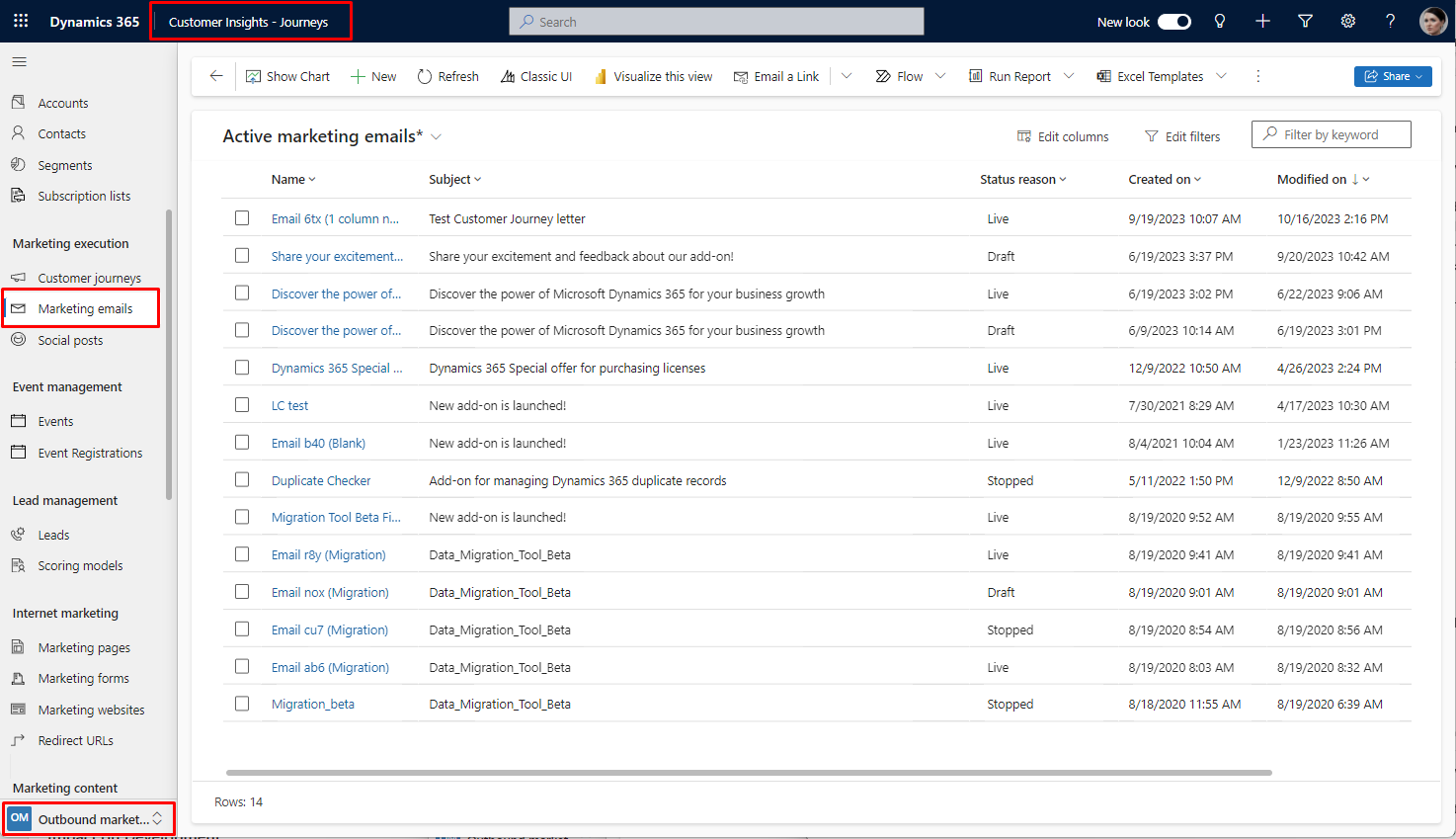1456x839 pixels.
Task: Refresh the email list
Action: pos(447,76)
